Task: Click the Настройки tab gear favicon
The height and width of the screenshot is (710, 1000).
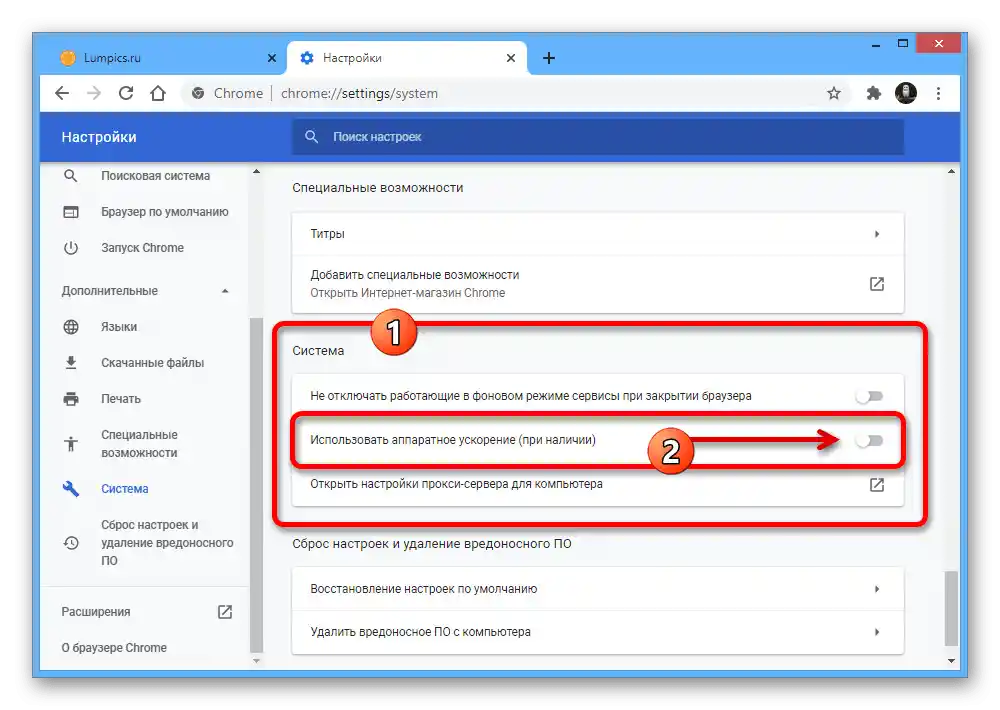Action: [307, 58]
